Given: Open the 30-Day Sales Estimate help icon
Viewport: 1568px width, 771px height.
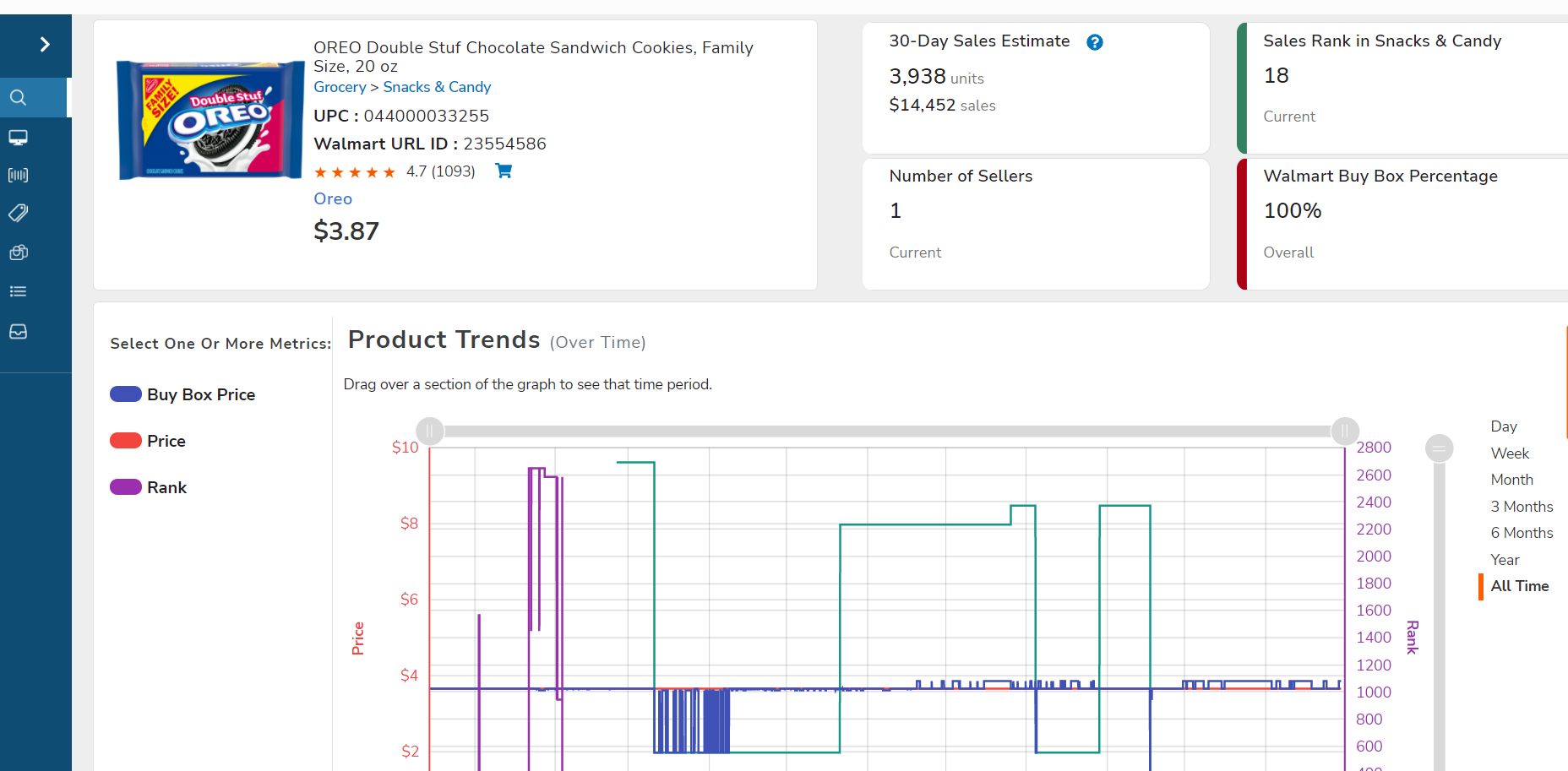Looking at the screenshot, I should (x=1094, y=42).
